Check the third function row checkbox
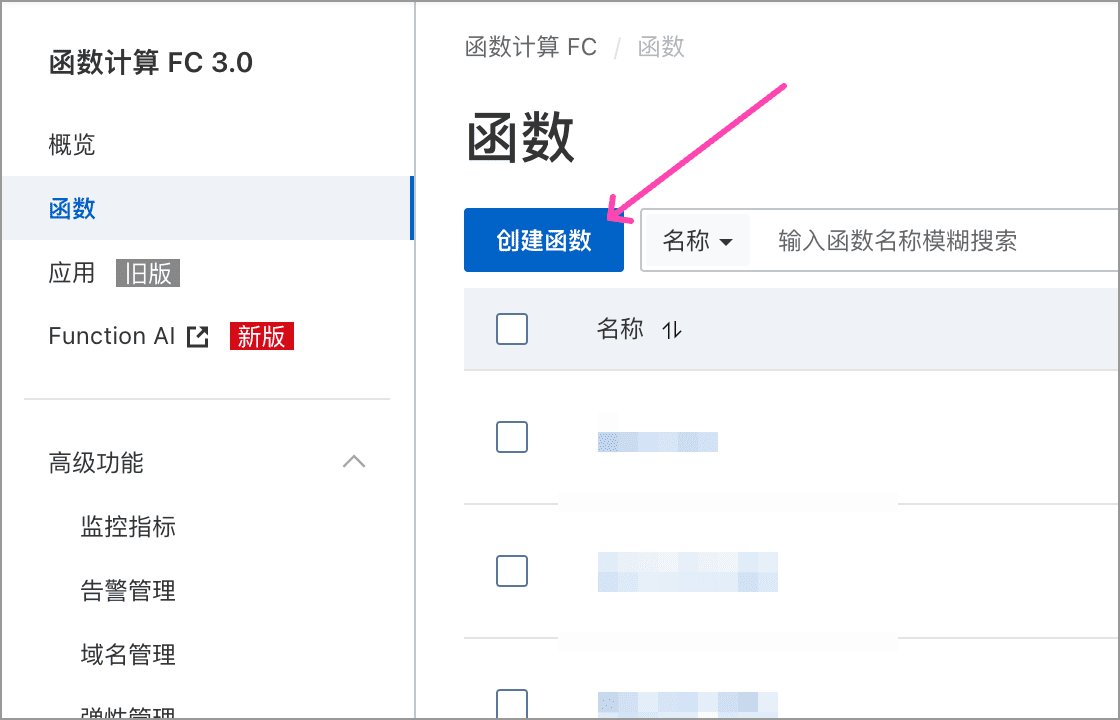 (x=512, y=704)
